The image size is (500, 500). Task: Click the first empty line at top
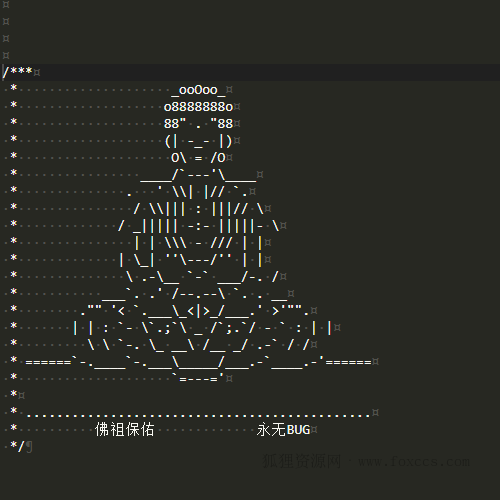click(250, 5)
